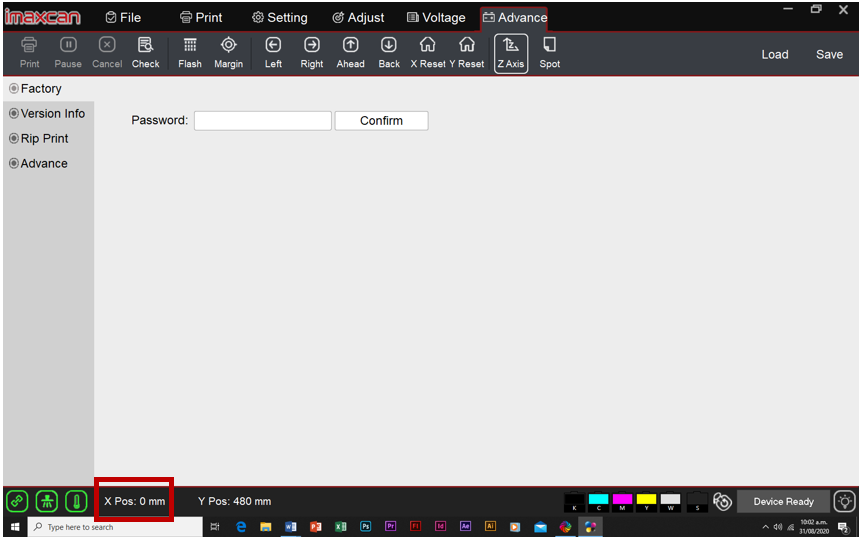
Task: Click the green thermometer status icon
Action: point(77,501)
